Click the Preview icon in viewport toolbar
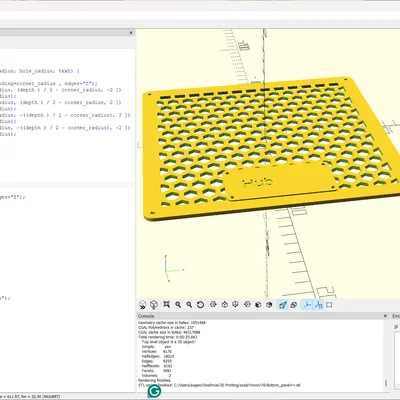 [x=143, y=305]
